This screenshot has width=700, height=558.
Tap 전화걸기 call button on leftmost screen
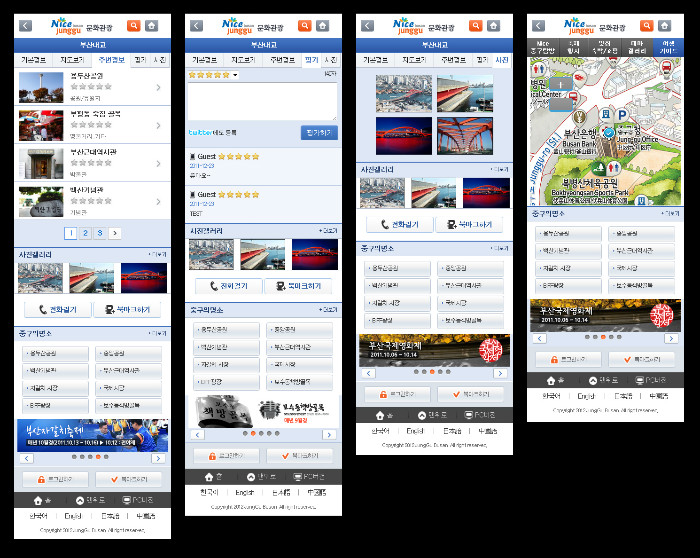[x=58, y=310]
